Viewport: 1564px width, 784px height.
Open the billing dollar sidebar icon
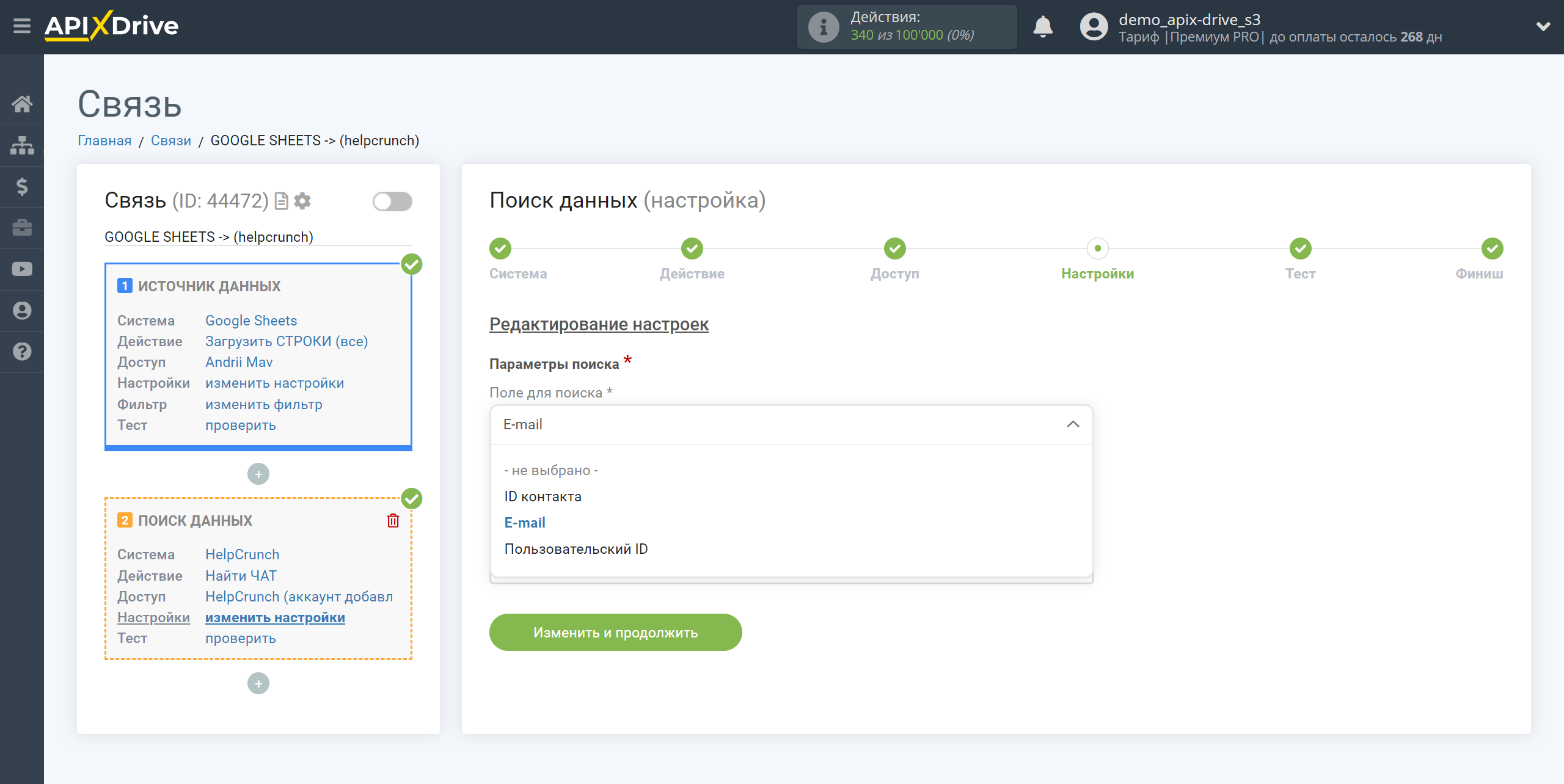point(22,186)
